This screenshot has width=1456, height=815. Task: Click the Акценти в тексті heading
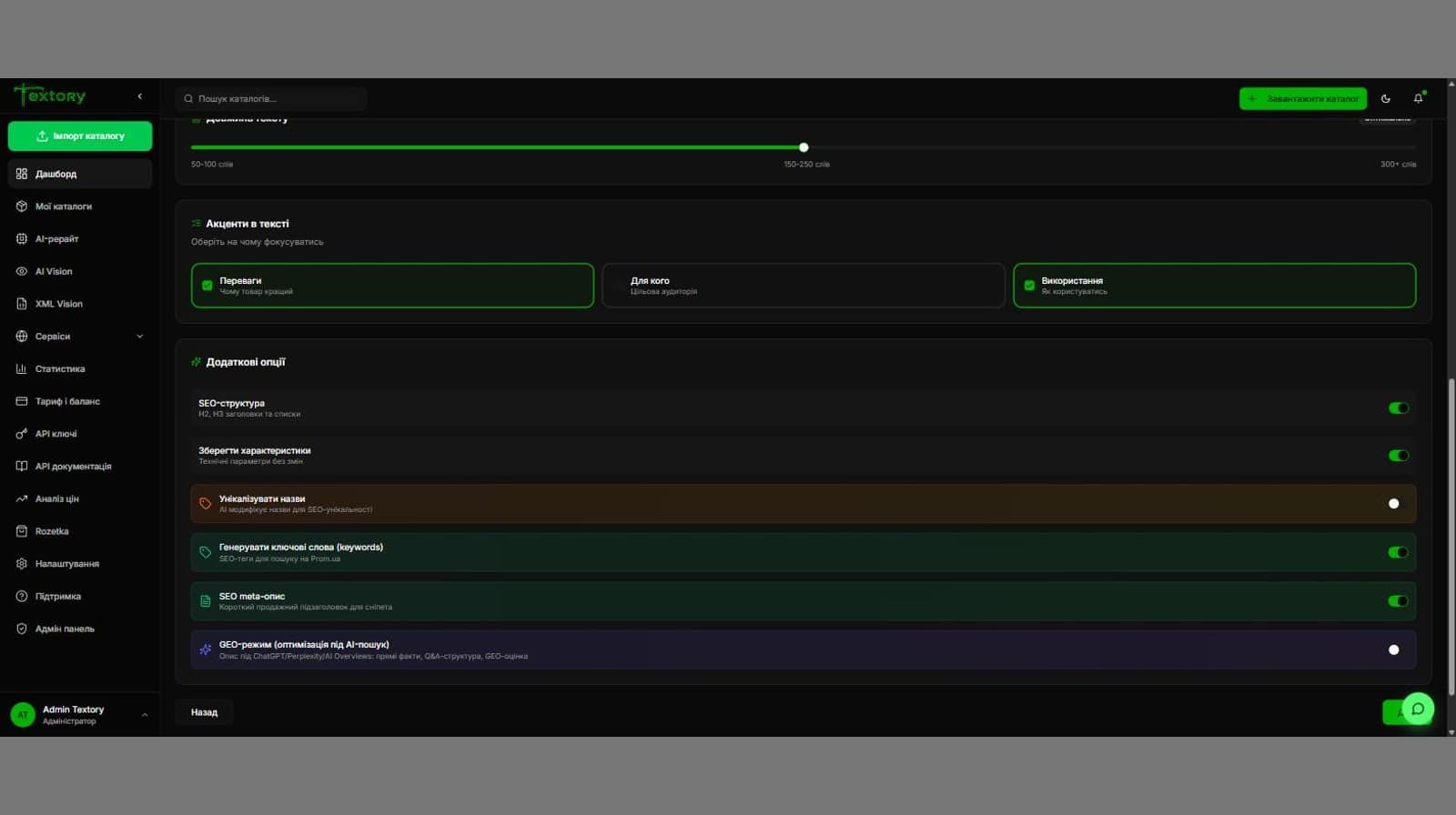click(x=248, y=224)
